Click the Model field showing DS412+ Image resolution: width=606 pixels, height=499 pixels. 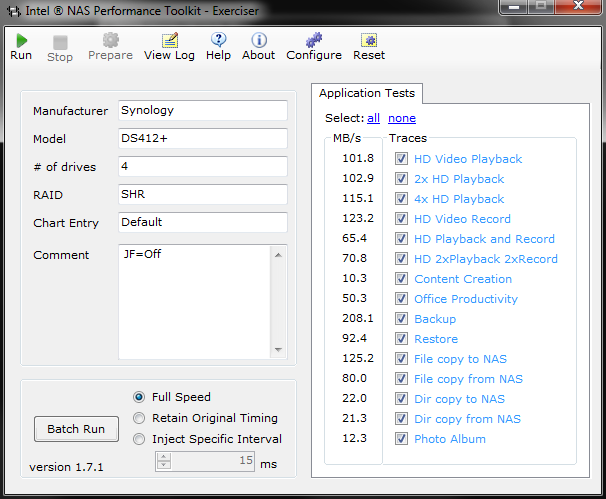tap(203, 138)
